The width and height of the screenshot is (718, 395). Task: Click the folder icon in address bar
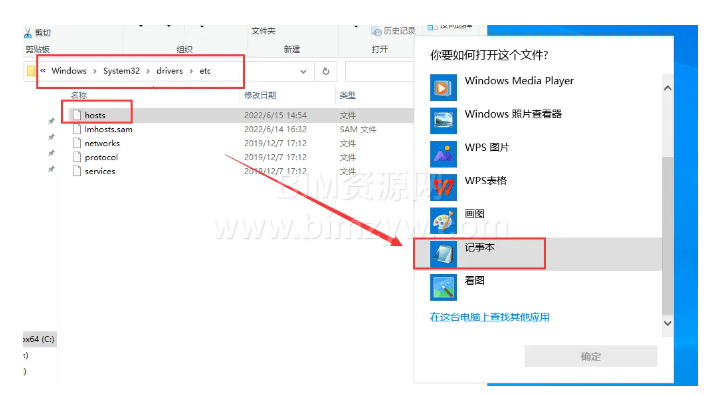[x=31, y=71]
